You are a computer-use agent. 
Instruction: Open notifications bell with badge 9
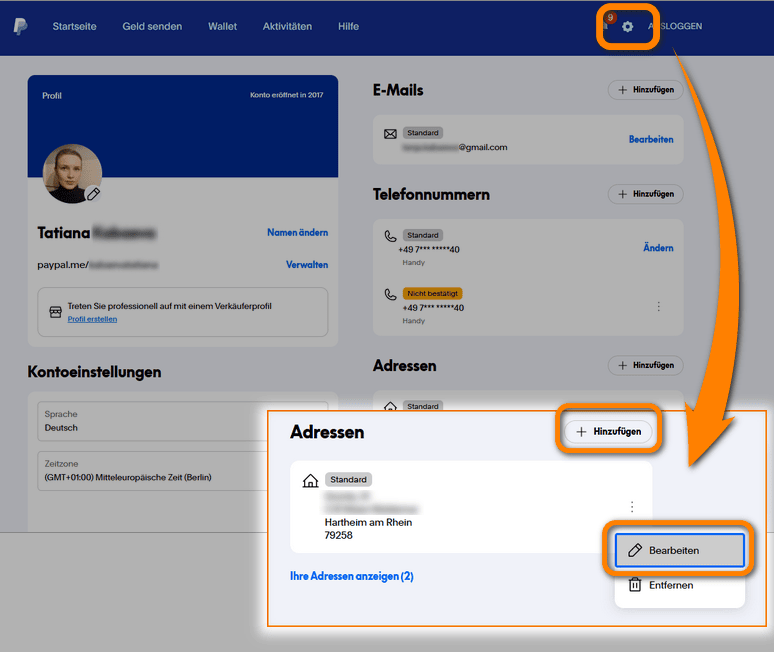click(x=607, y=23)
